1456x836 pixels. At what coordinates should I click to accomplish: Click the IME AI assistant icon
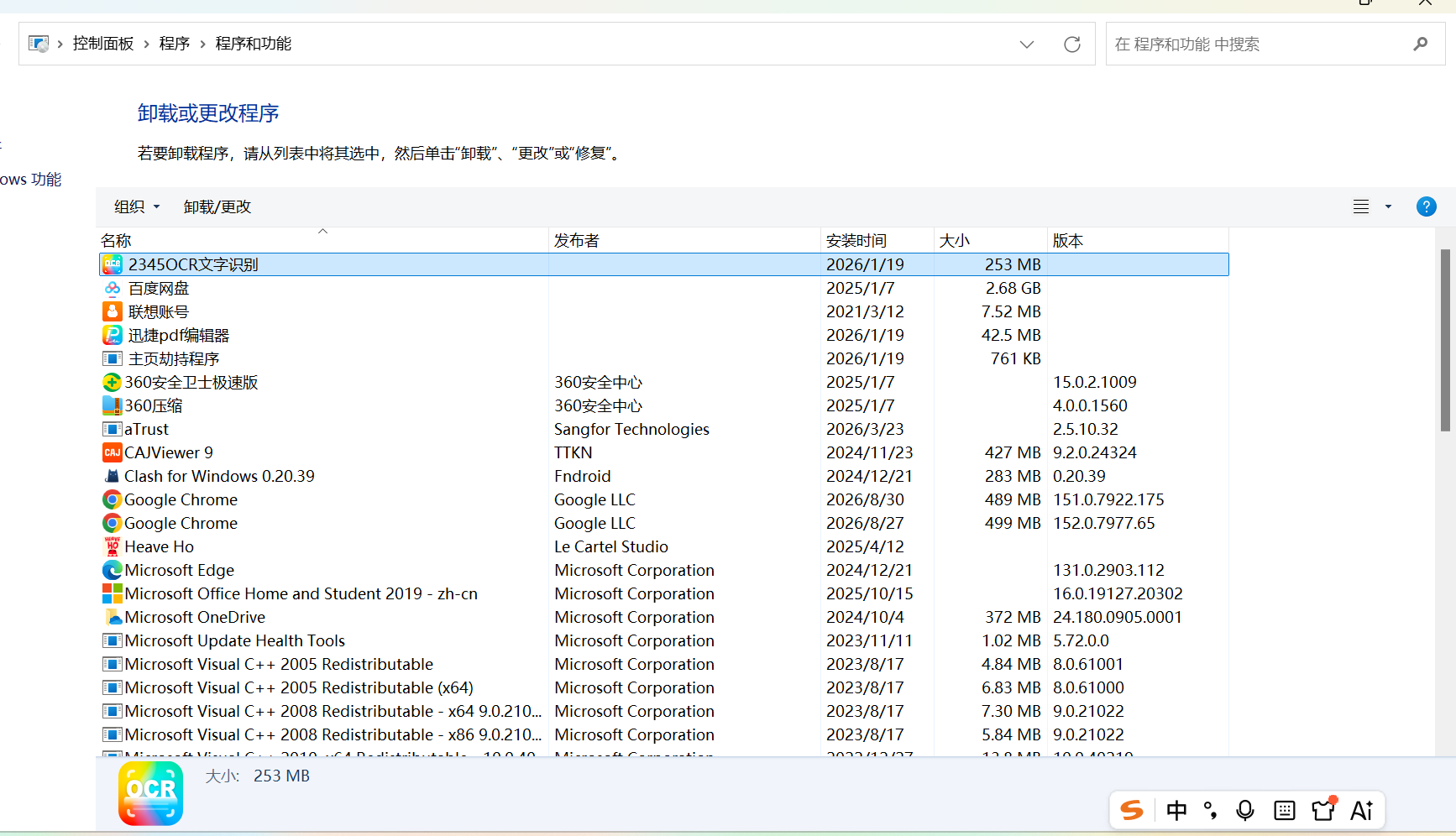[1361, 810]
